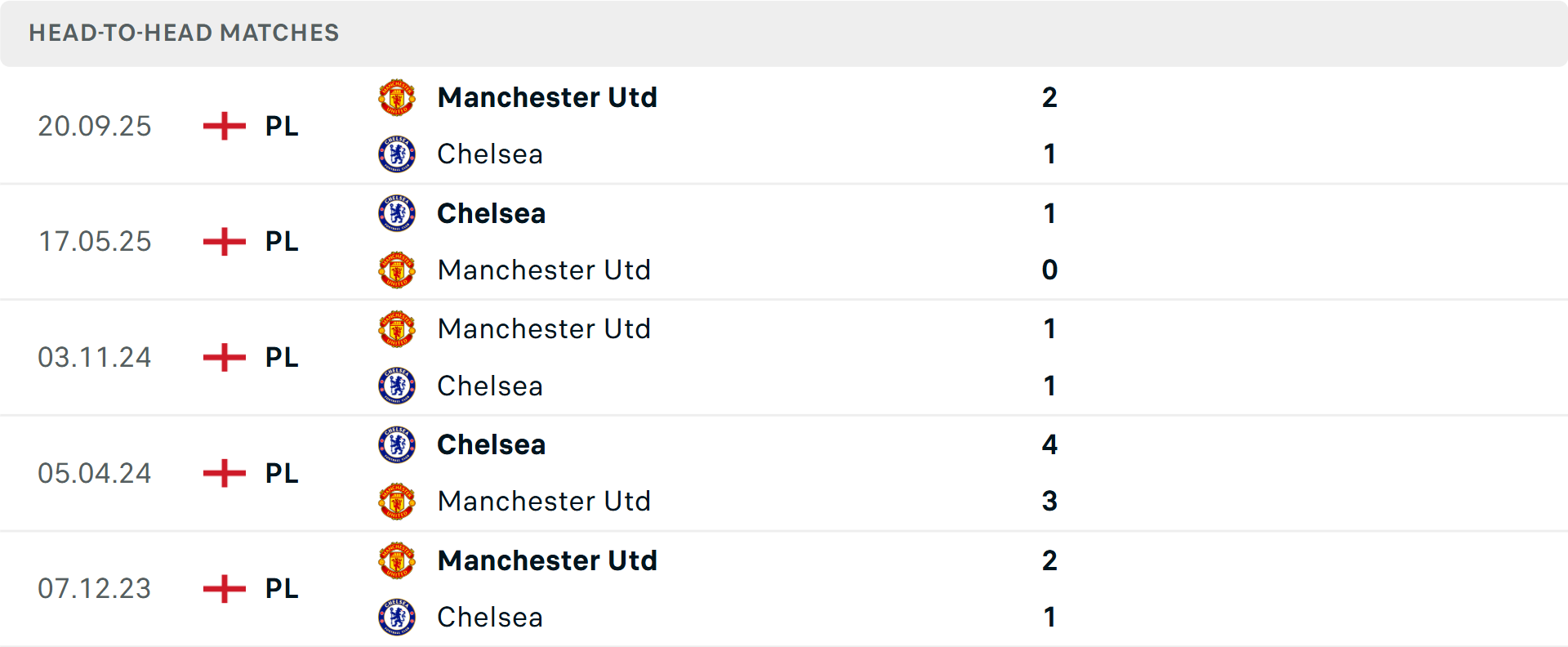Open Chelsea team name in 17.05.25 match

[491, 214]
